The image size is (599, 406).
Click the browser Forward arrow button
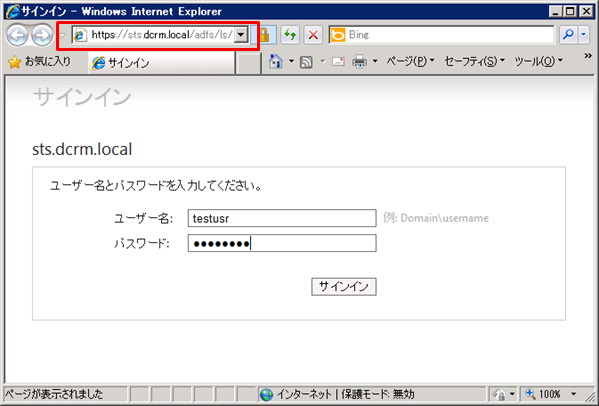(42, 35)
